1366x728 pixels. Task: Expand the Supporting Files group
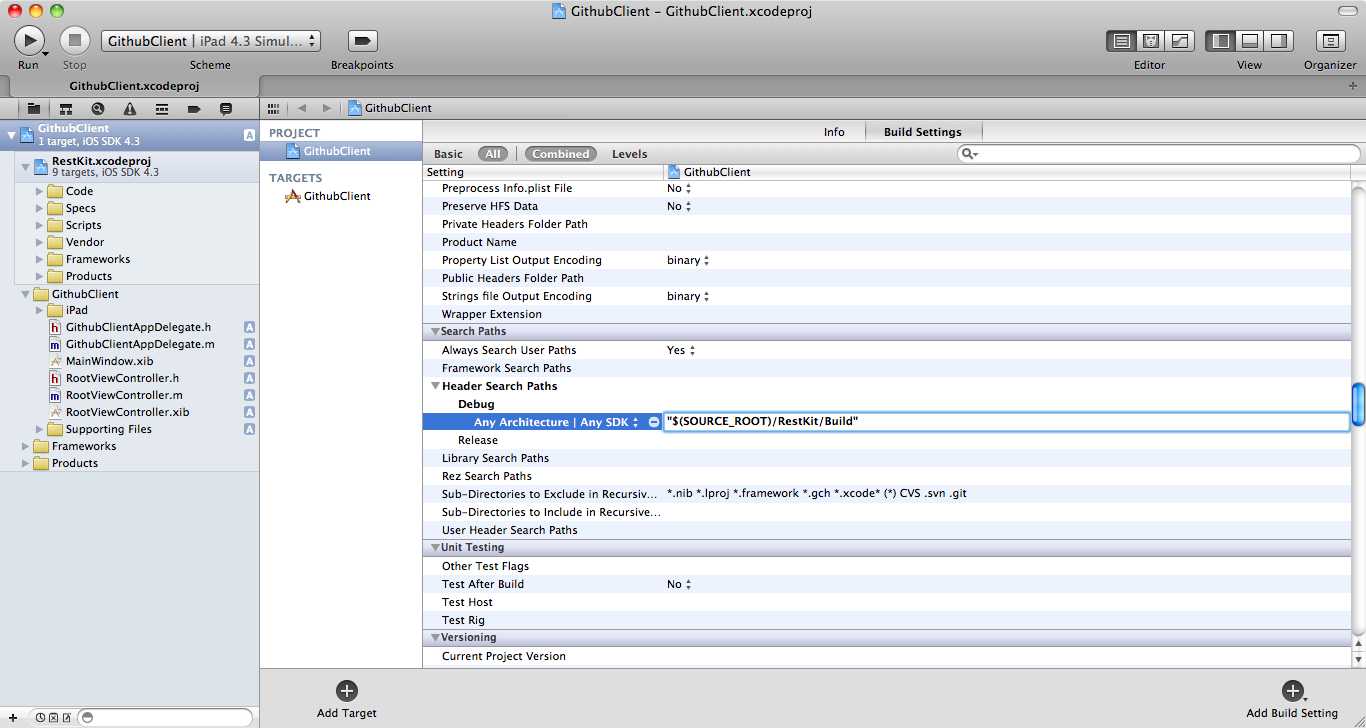click(x=39, y=429)
